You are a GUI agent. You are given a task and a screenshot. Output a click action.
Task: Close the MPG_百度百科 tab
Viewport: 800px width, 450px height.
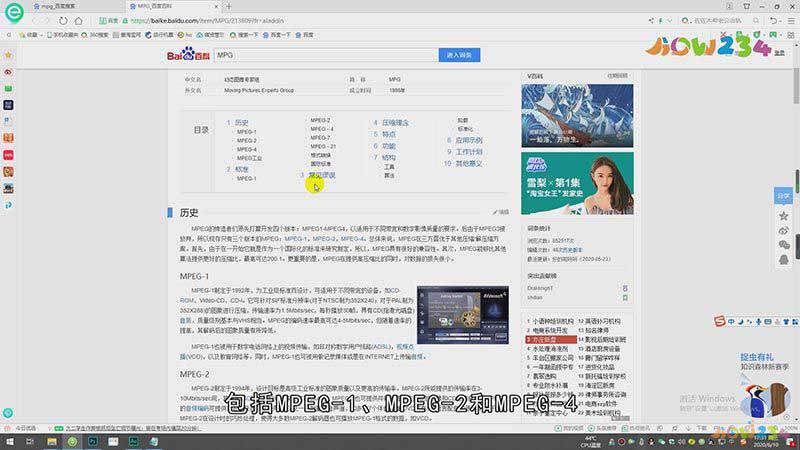(x=216, y=7)
